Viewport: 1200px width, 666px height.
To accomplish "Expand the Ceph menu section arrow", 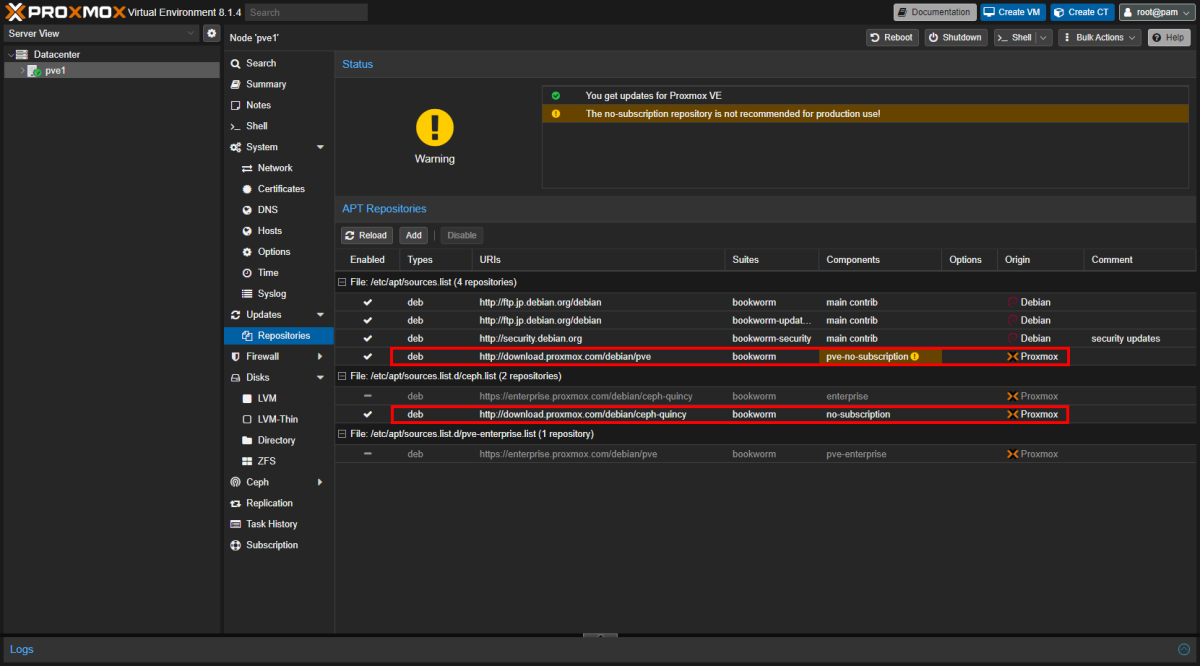I will coord(320,482).
